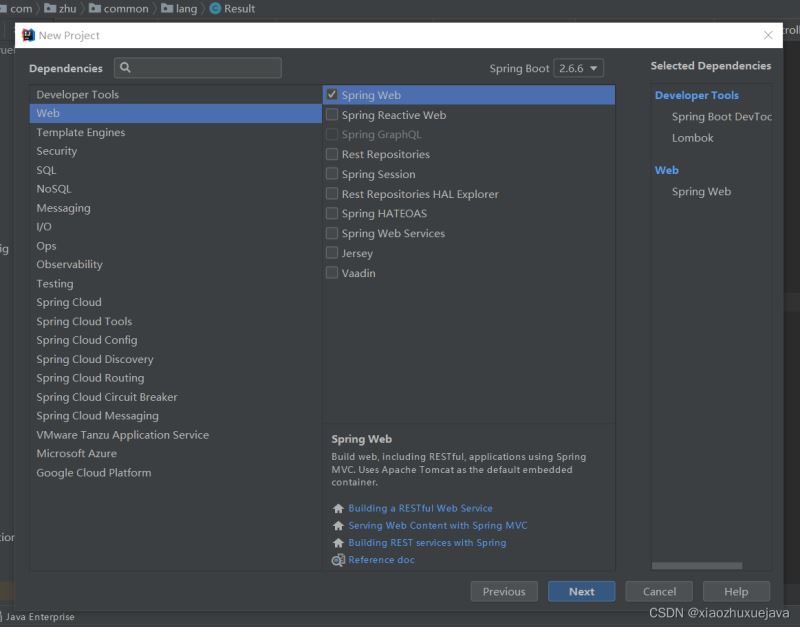Select the Developer Tools category

77,95
